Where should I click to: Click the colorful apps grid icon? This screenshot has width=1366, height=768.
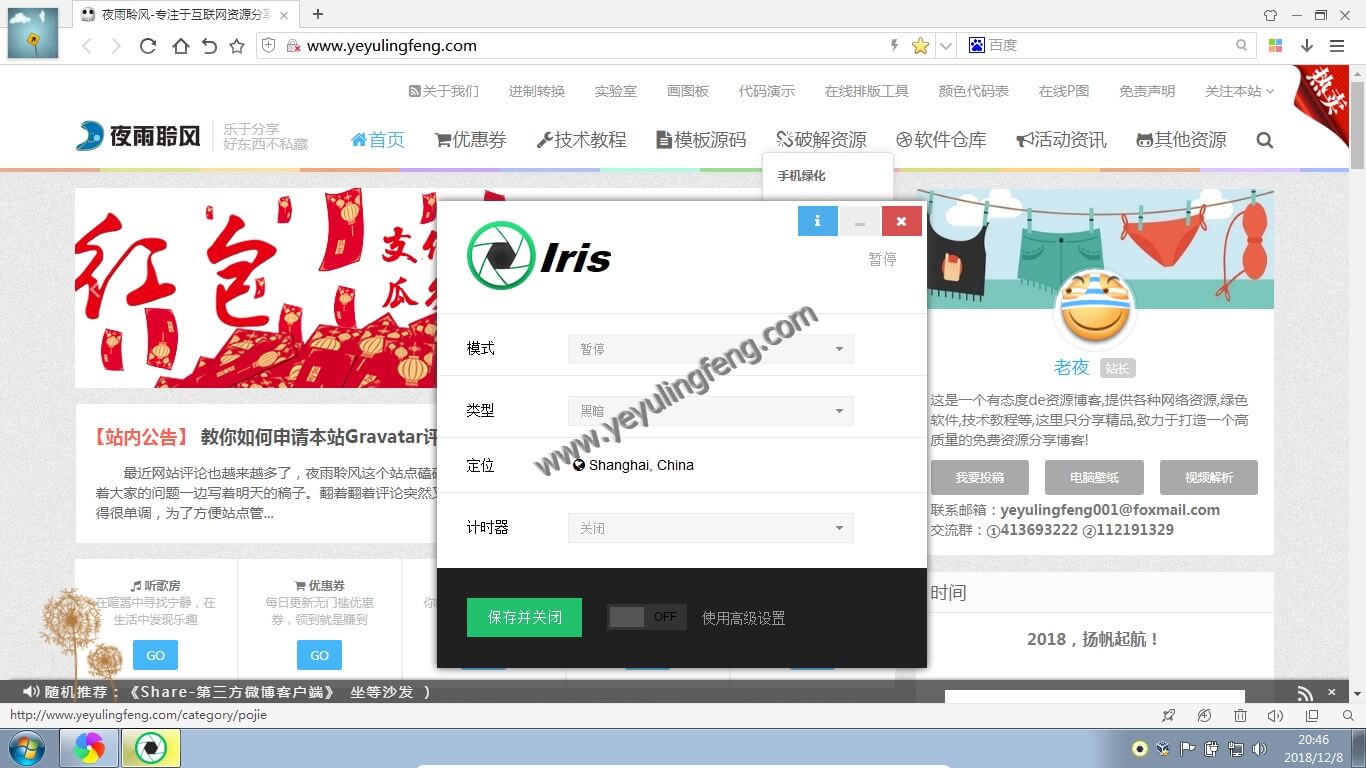pos(1275,46)
